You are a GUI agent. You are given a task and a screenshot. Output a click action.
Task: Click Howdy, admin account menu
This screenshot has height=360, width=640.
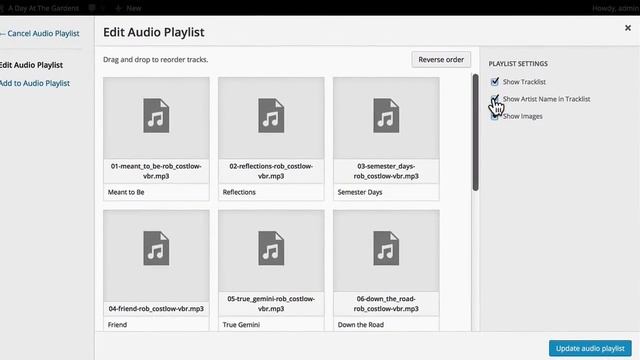(615, 8)
